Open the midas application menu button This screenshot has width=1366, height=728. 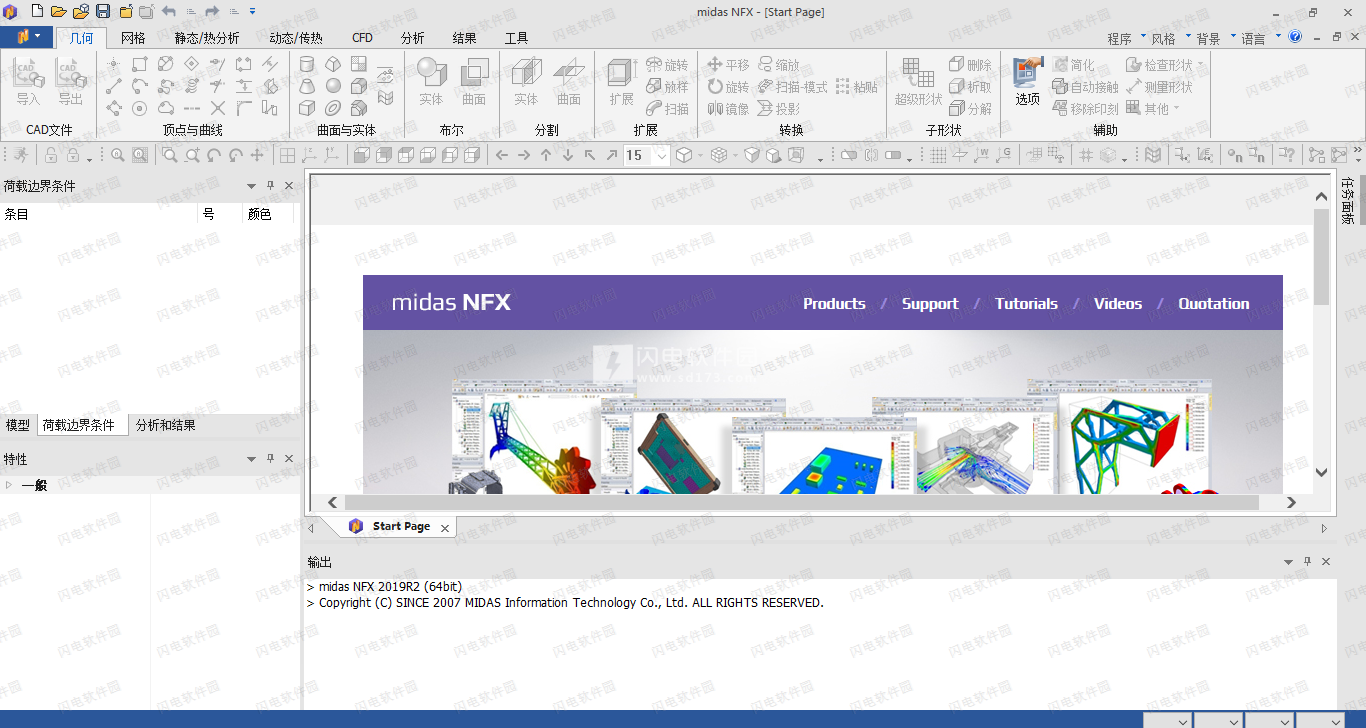point(27,37)
